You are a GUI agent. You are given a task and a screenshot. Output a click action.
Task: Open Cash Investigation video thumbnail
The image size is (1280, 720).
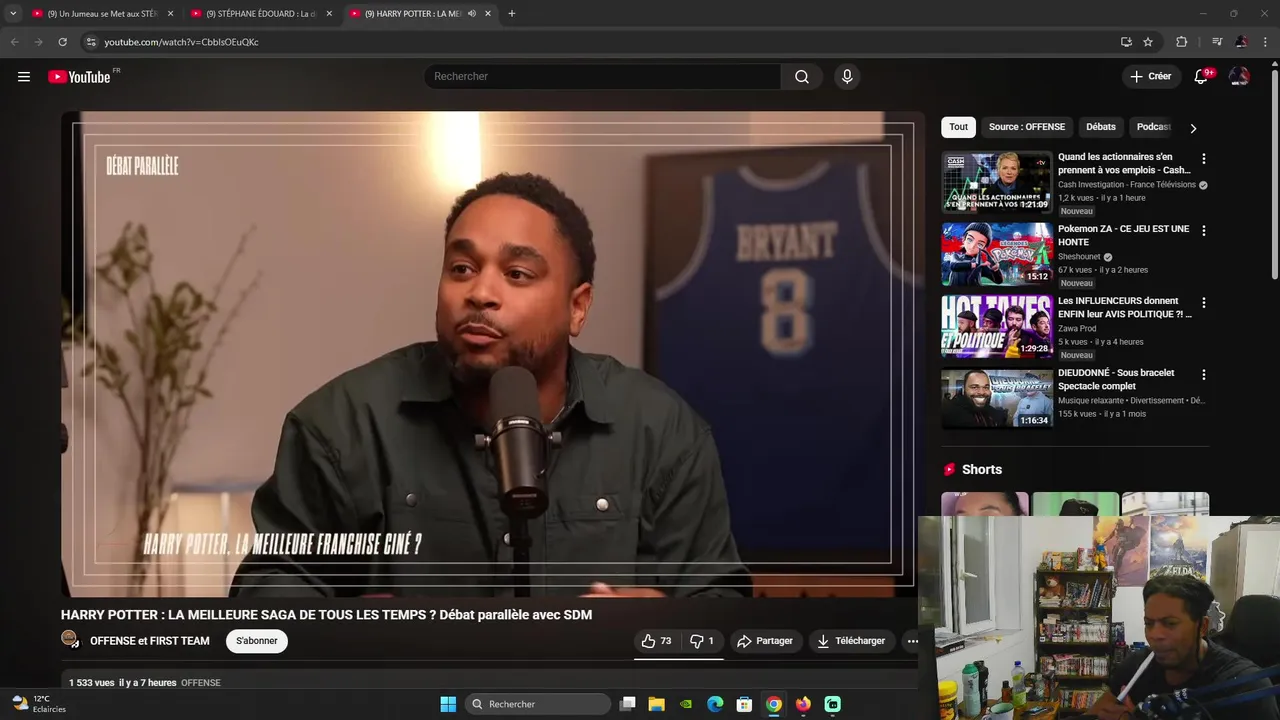pyautogui.click(x=997, y=183)
